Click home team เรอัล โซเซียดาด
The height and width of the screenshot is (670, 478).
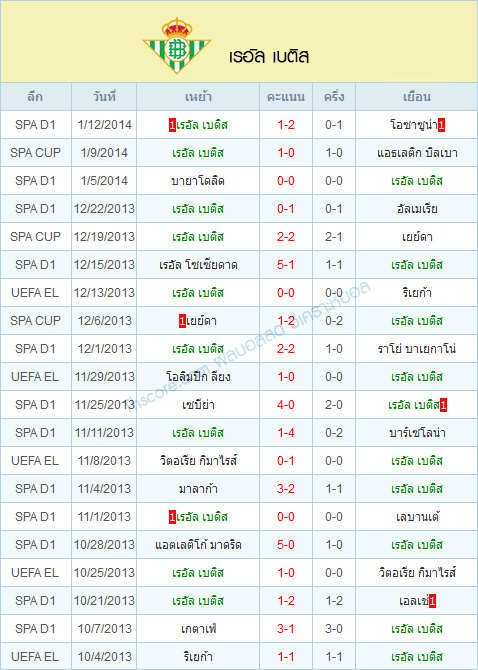coord(198,265)
